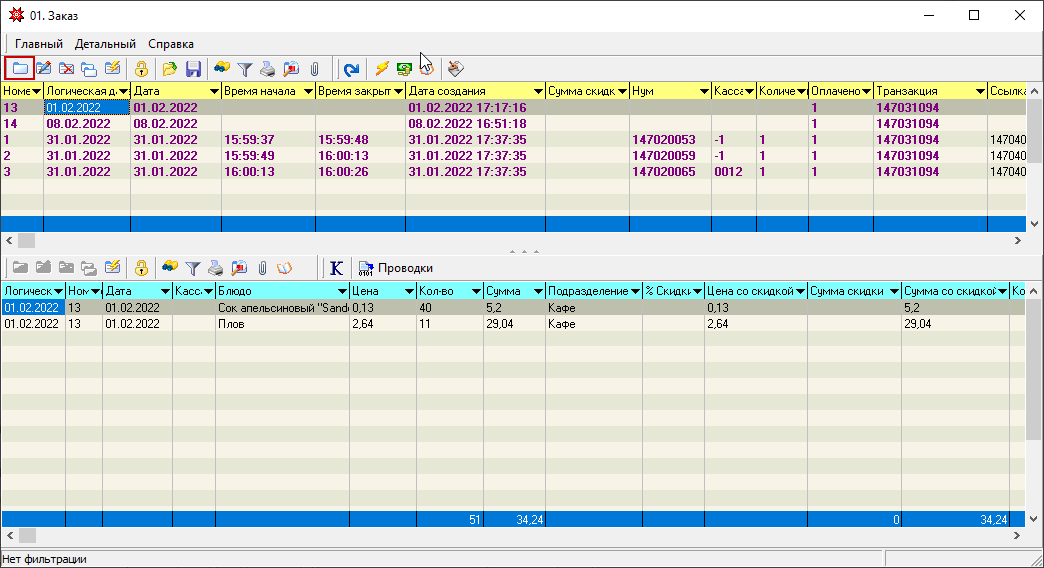Click the blue refresh arrow icon
Screen dimensions: 1044x568
pyautogui.click(x=351, y=69)
